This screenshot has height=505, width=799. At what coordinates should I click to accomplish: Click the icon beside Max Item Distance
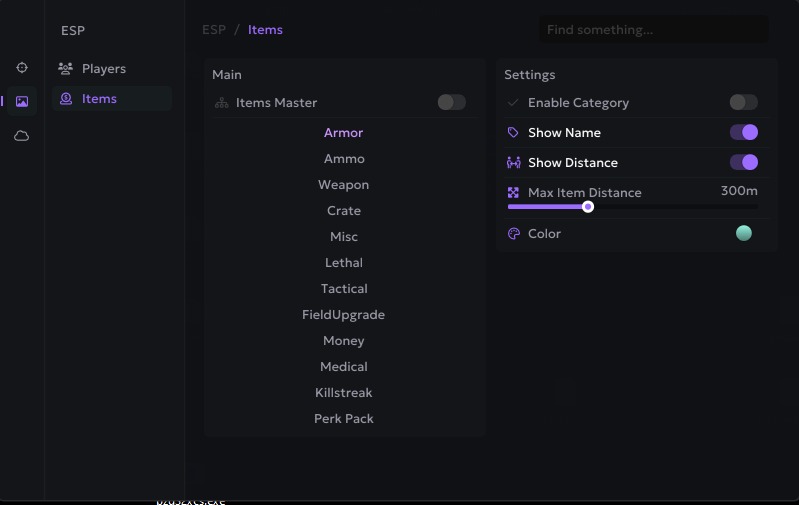[513, 192]
